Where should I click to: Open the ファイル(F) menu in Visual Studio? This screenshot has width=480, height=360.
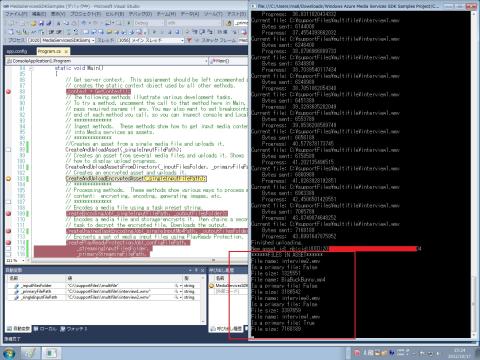click(x=16, y=14)
